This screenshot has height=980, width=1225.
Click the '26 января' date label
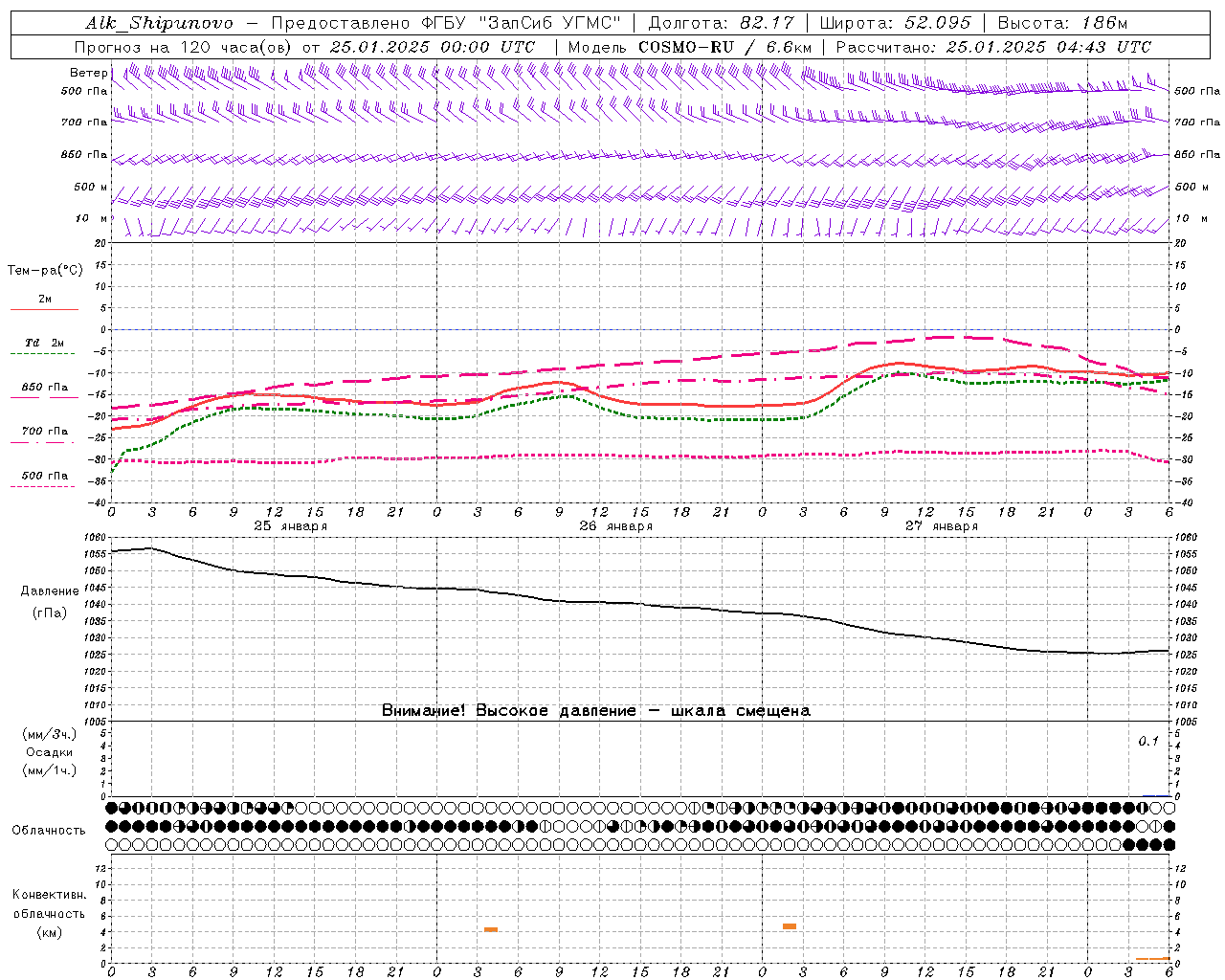[616, 526]
